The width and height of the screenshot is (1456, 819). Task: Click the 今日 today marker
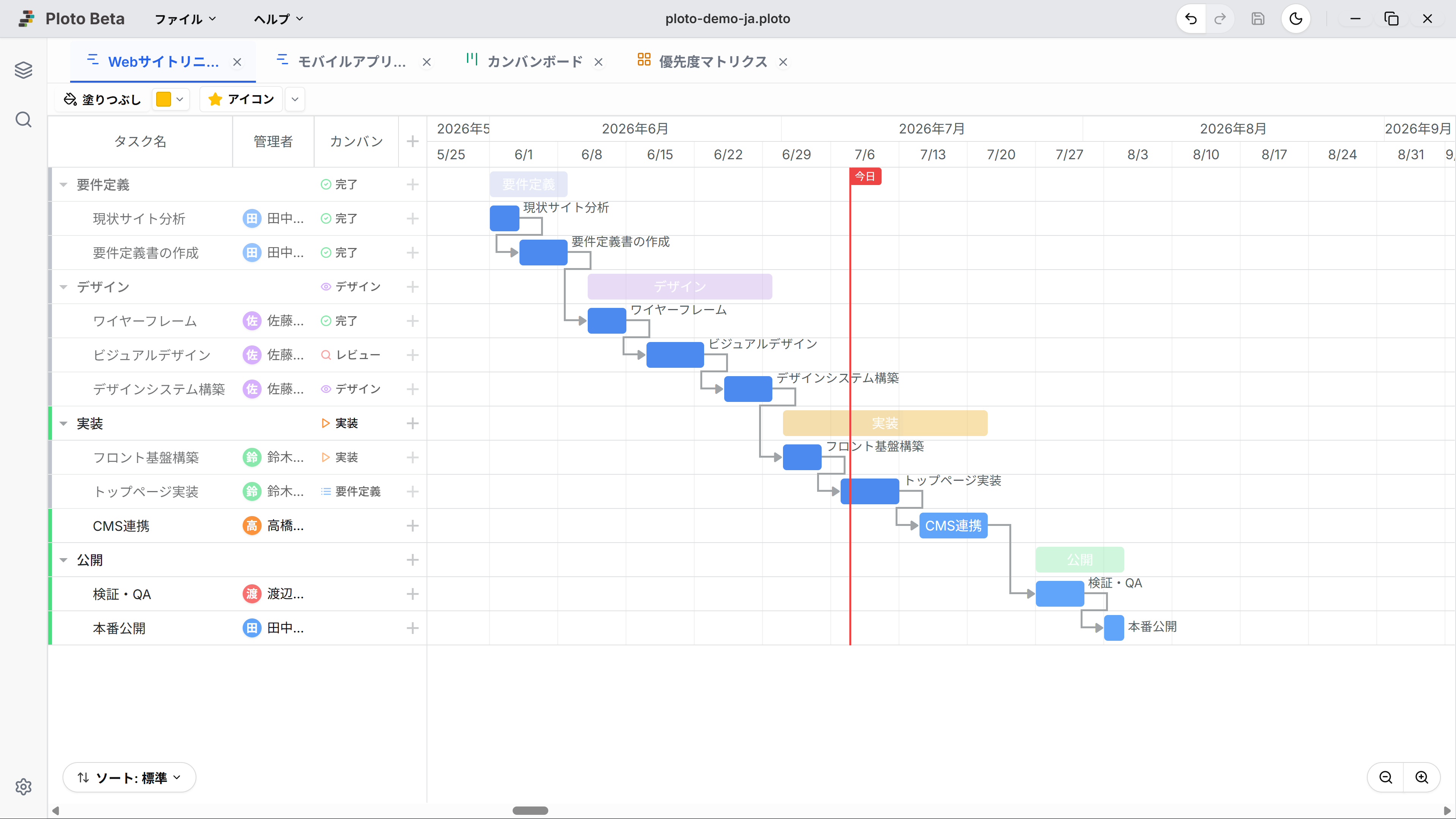click(x=865, y=176)
